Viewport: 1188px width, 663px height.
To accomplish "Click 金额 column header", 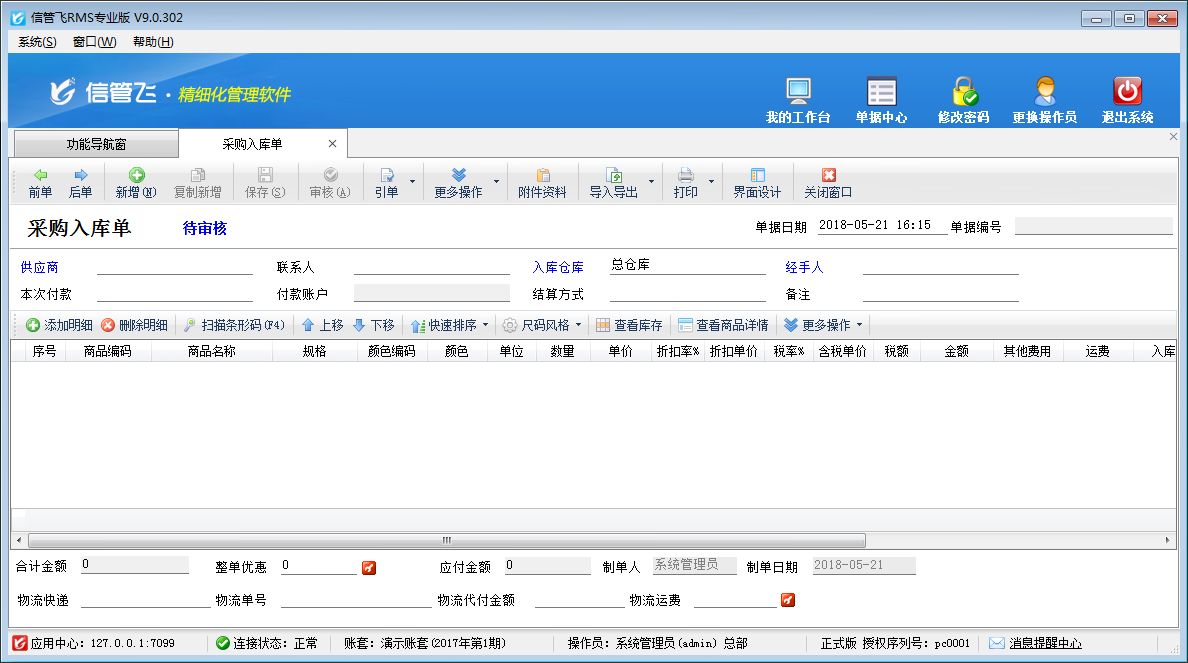I will pos(956,351).
